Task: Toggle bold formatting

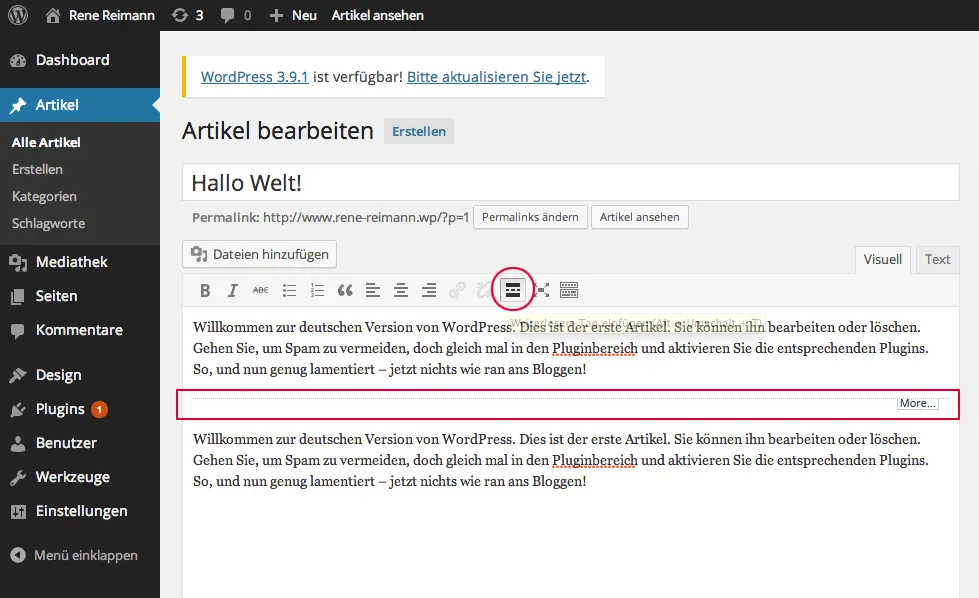Action: pyautogui.click(x=205, y=290)
